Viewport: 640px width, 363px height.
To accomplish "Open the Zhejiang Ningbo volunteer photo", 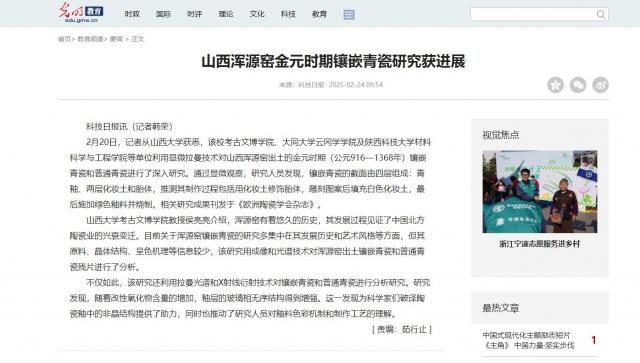I will 540,192.
